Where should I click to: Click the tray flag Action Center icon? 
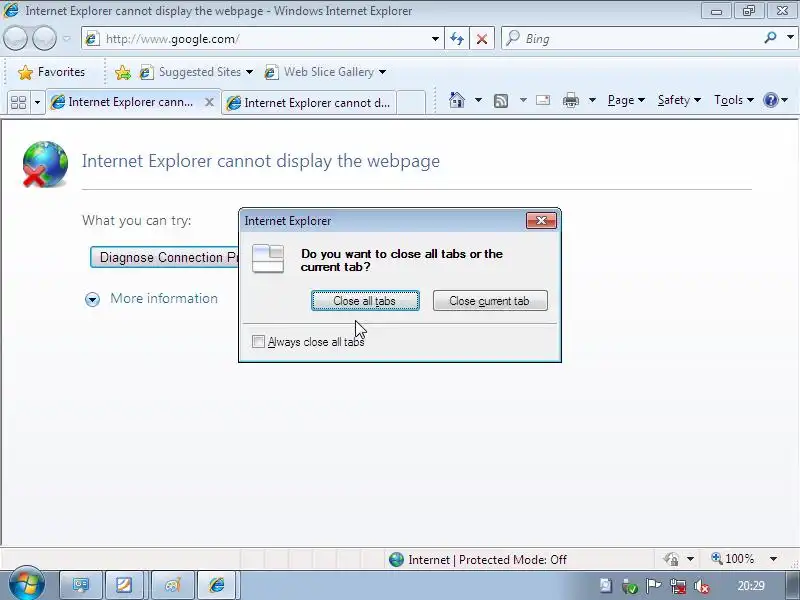coord(654,587)
